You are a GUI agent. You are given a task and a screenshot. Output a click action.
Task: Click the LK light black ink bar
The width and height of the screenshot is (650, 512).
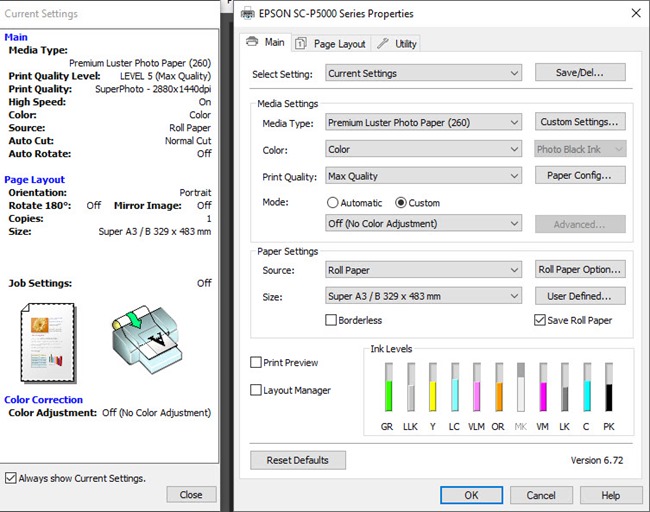[x=565, y=387]
